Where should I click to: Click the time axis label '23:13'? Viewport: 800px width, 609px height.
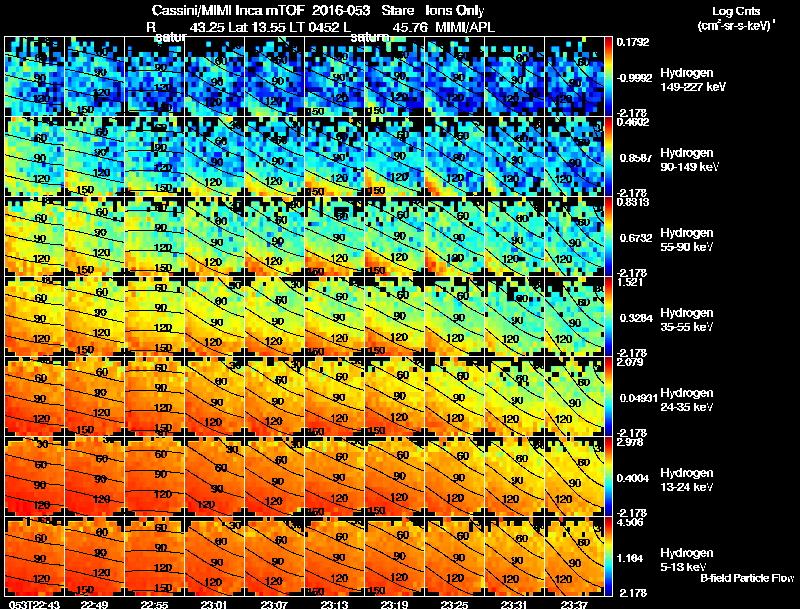click(334, 604)
